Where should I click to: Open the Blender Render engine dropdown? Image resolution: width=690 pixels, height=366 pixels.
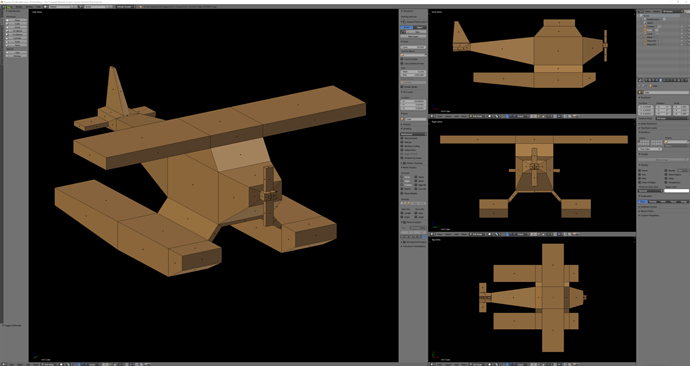point(126,7)
